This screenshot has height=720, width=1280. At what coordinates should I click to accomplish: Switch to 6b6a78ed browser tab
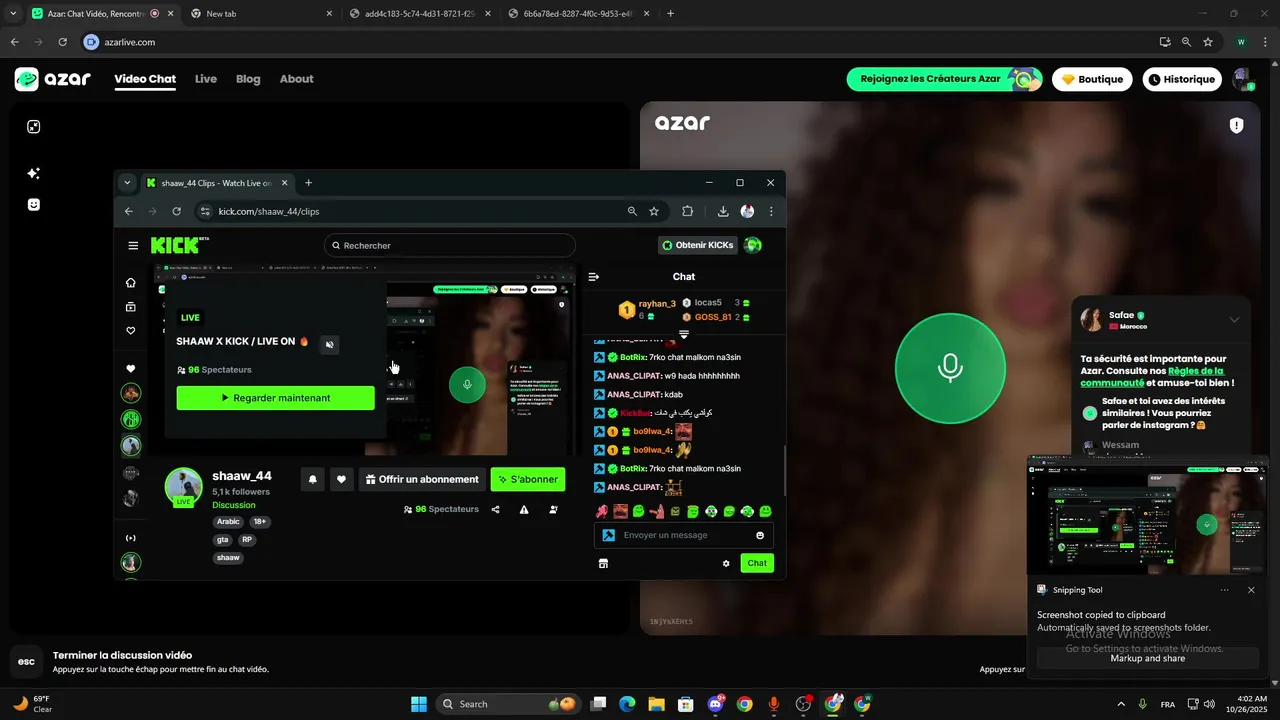point(577,14)
